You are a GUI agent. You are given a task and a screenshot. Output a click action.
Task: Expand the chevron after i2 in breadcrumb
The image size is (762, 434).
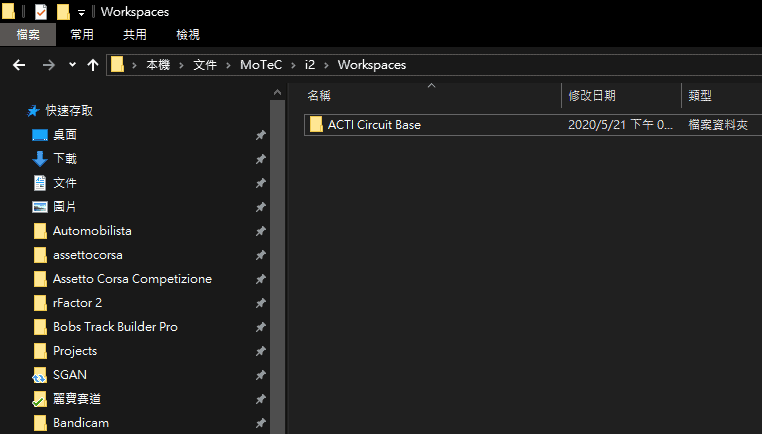326,65
